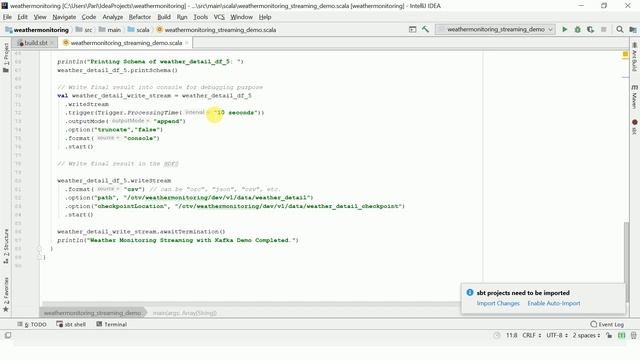Viewport: 640px width, 360px height.
Task: Click the editor horizontal scrollbar
Action: (x=251, y=304)
